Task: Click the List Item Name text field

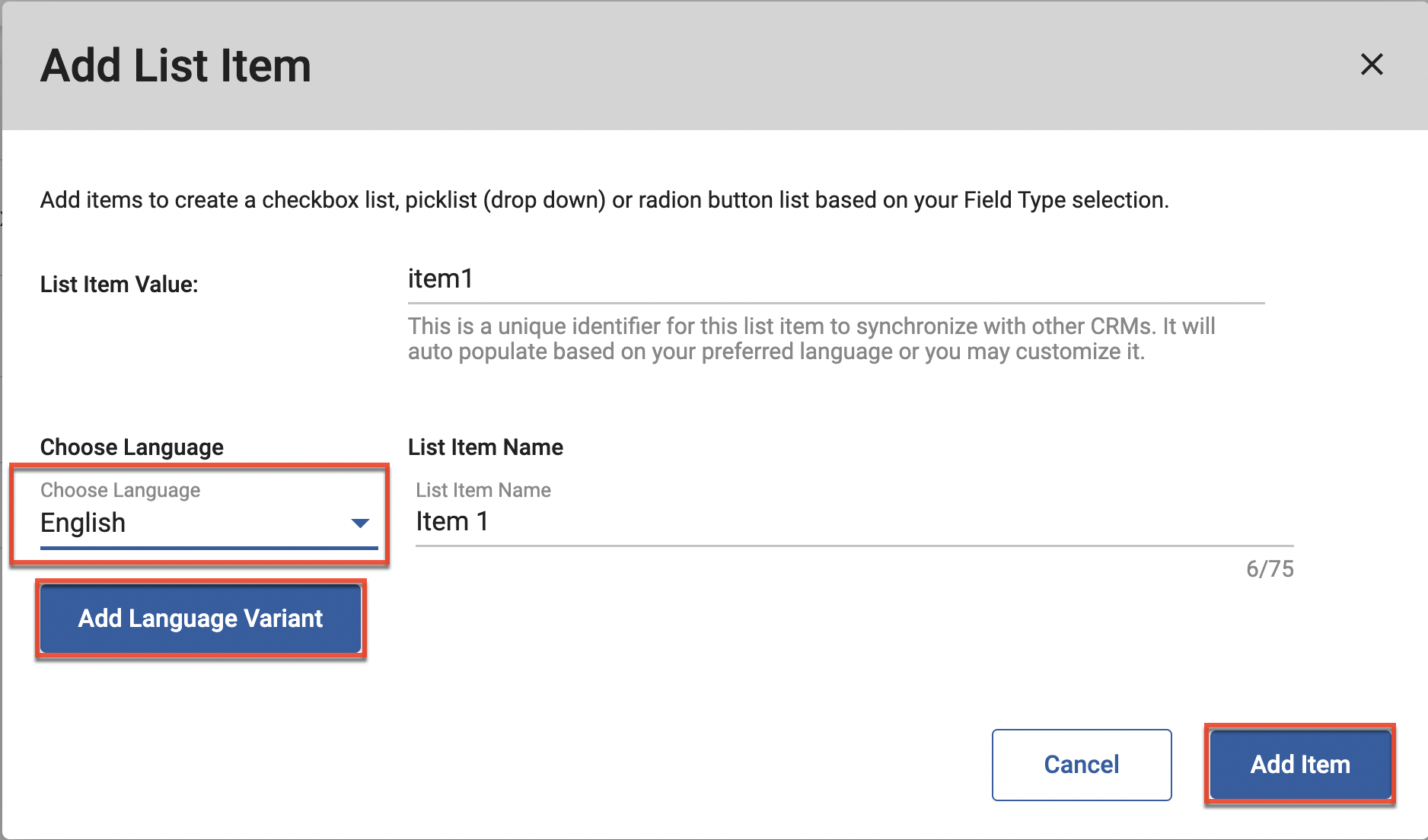Action: pyautogui.click(x=853, y=522)
